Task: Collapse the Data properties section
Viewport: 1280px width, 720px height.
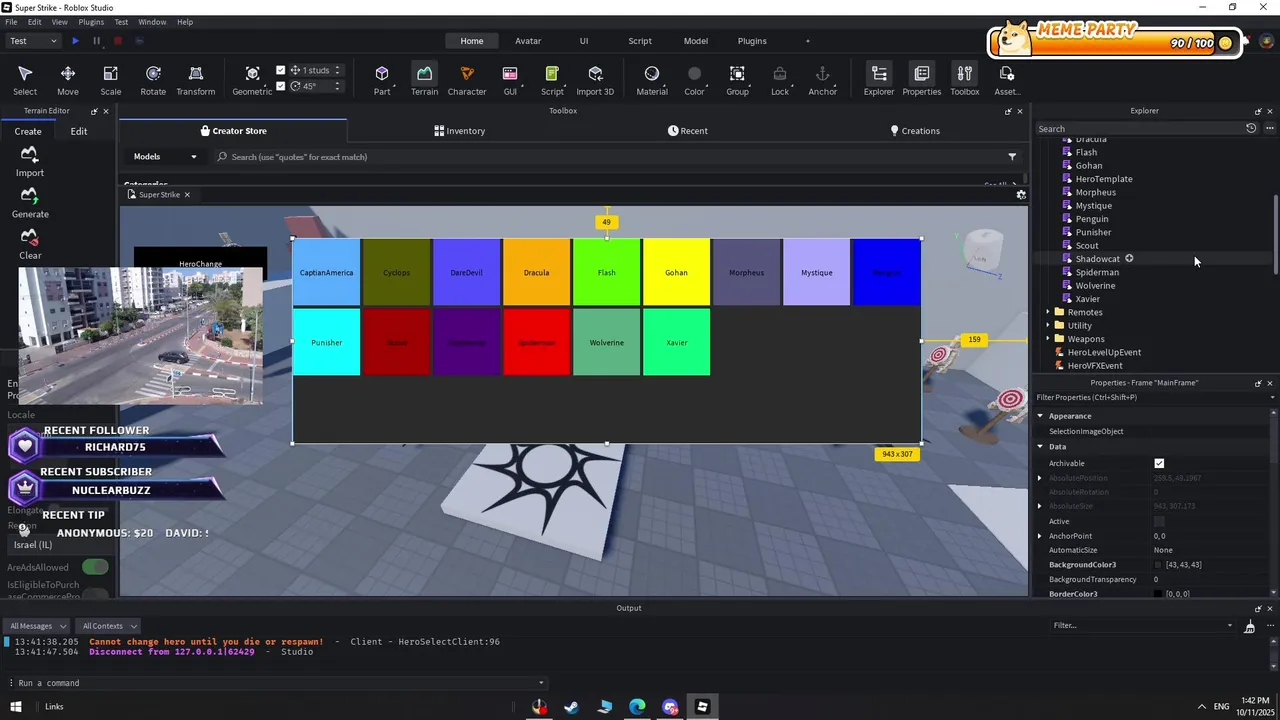Action: (x=1040, y=447)
